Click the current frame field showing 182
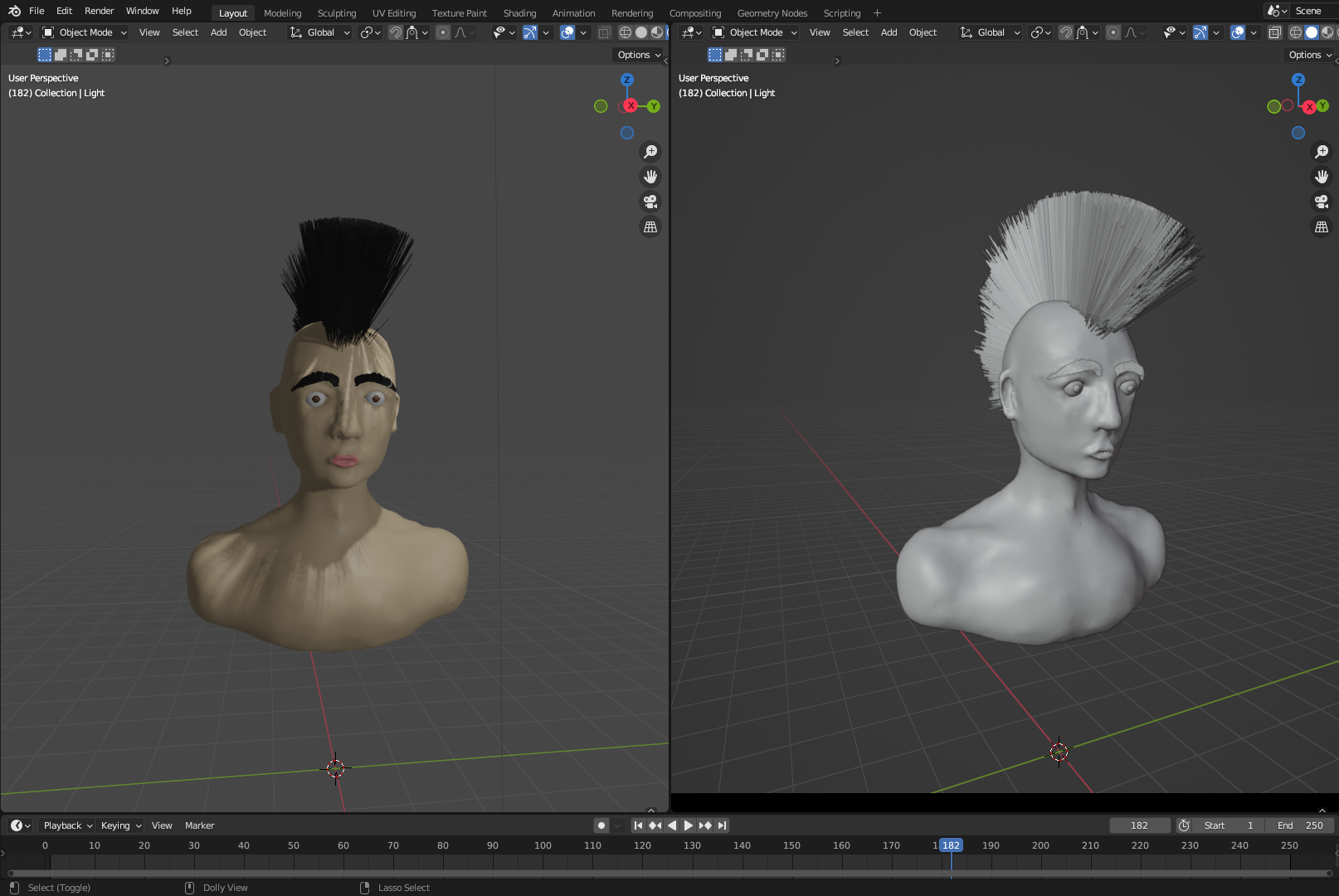The width and height of the screenshot is (1339, 896). tap(1139, 825)
